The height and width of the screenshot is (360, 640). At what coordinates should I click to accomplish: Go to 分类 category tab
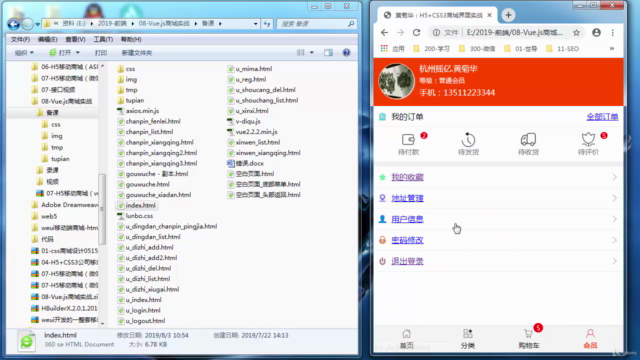coord(468,339)
